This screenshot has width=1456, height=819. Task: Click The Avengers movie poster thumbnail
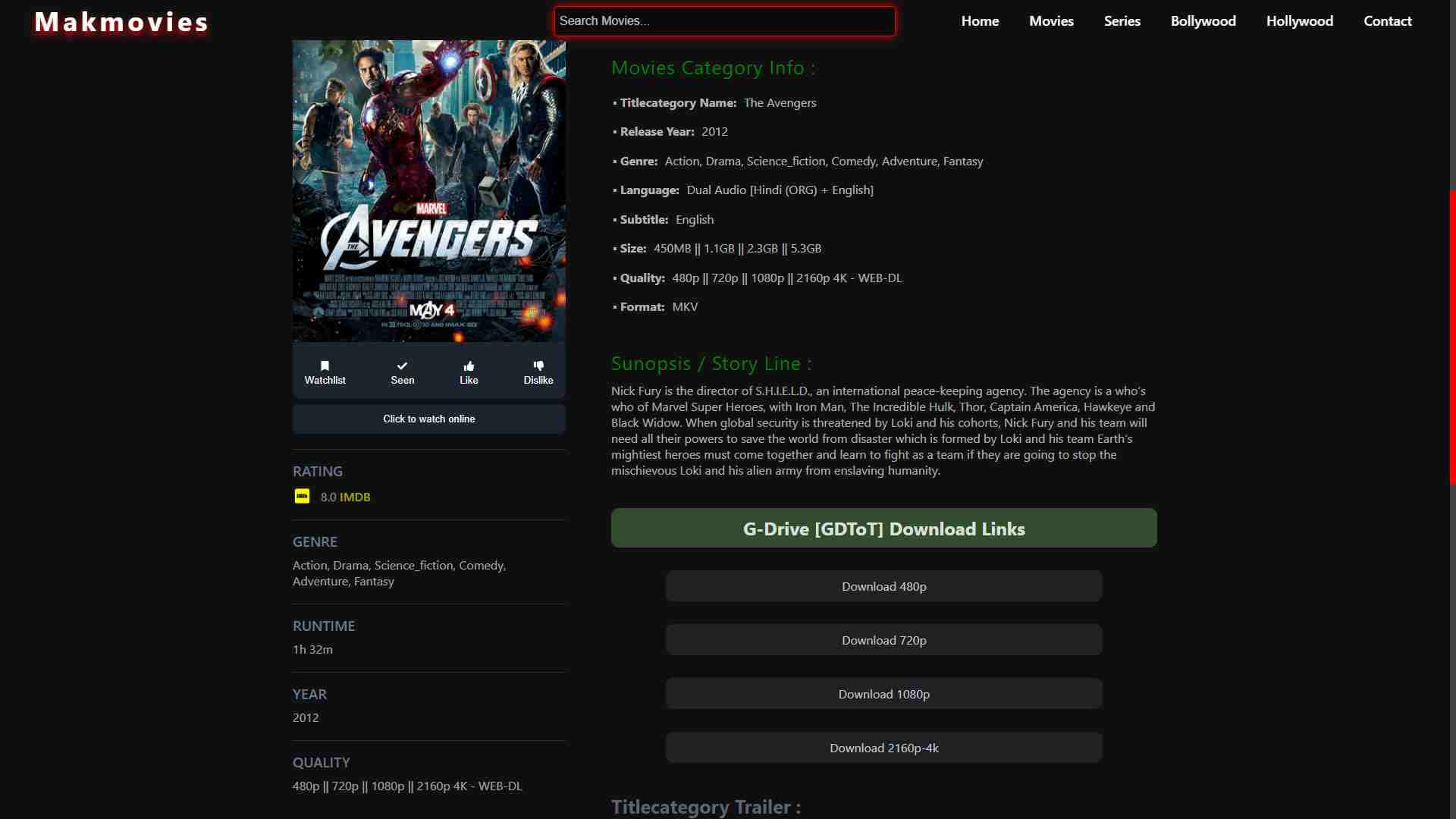[x=429, y=190]
